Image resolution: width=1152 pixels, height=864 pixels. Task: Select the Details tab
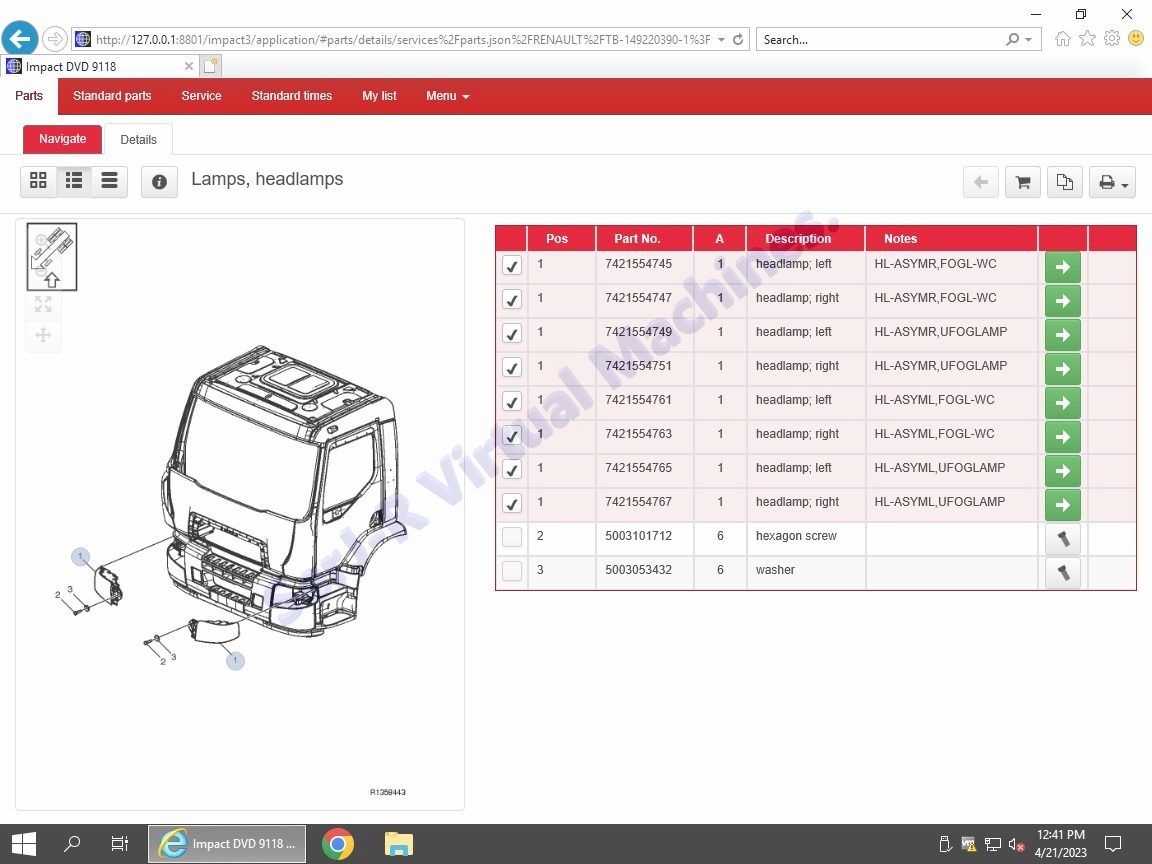pyautogui.click(x=138, y=140)
